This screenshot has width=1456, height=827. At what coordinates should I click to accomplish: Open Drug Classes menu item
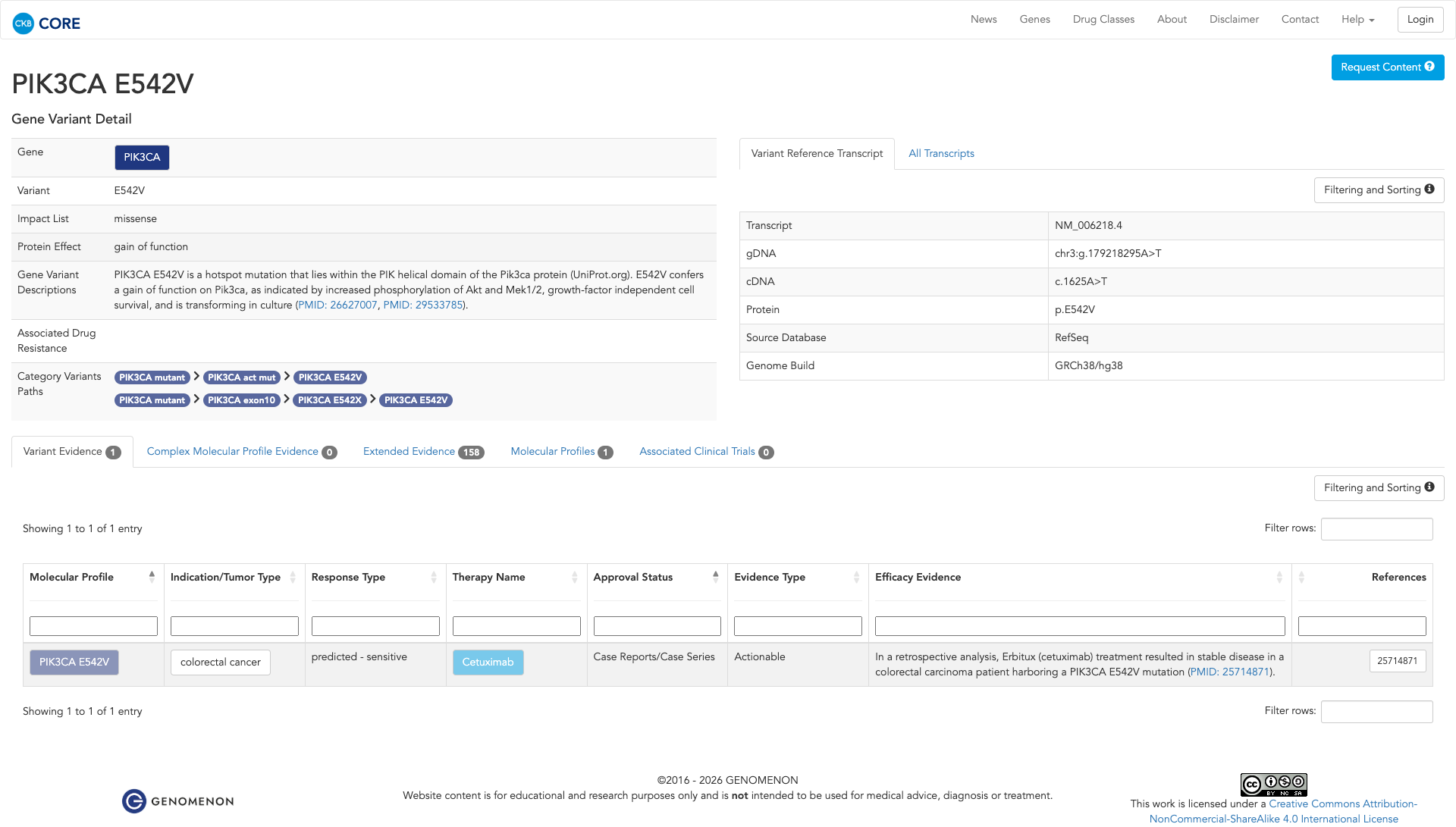[1103, 20]
